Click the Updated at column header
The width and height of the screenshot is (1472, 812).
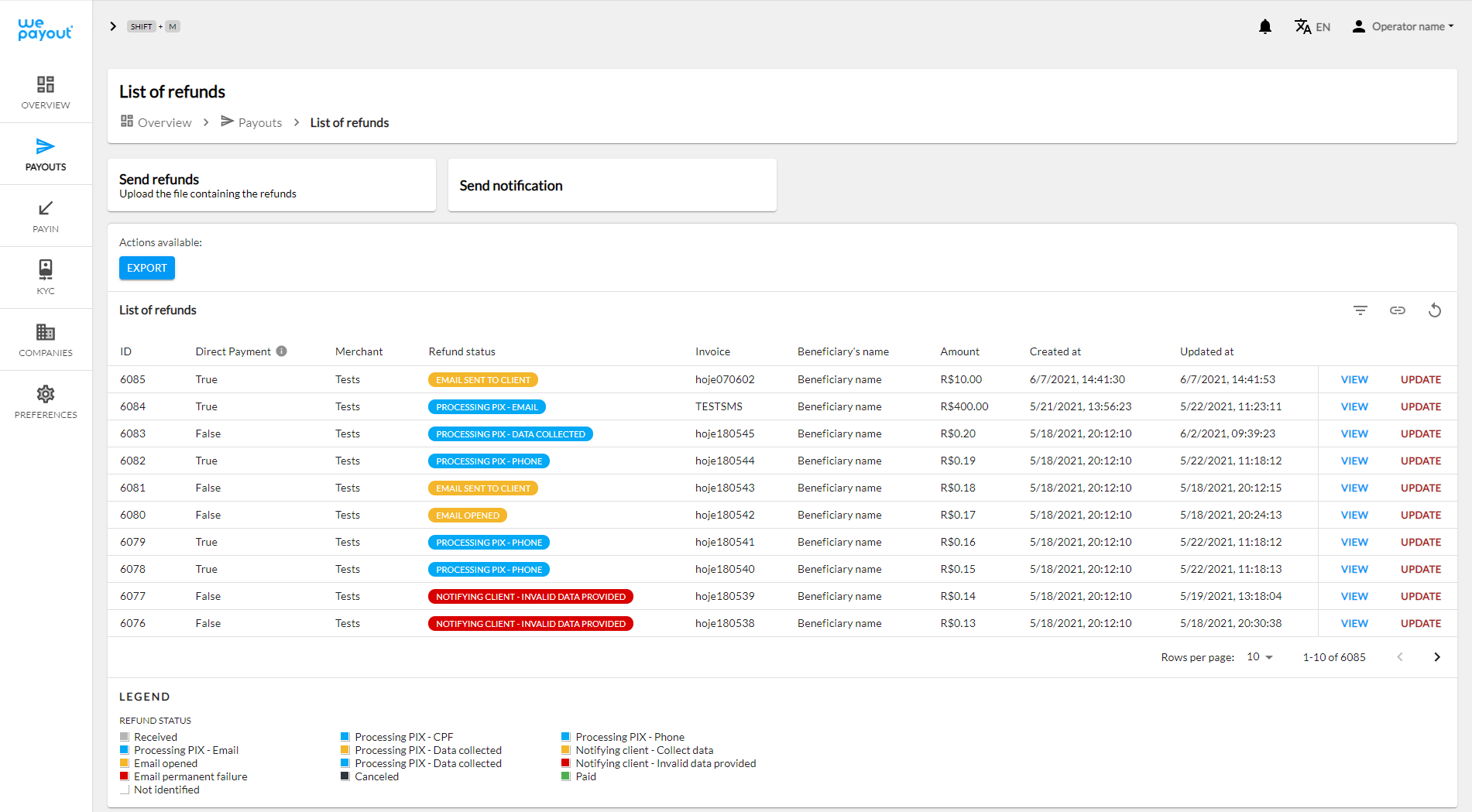tap(1206, 351)
